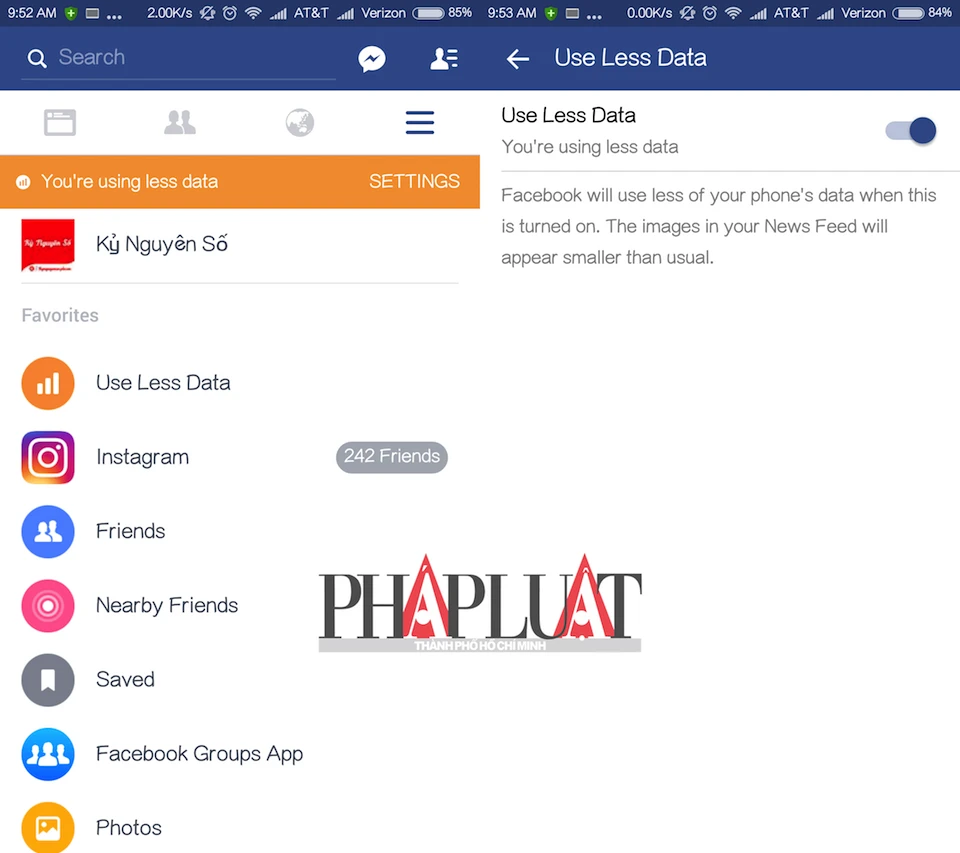This screenshot has height=853, width=960.
Task: Open the friend requests contacts icon
Action: 444,59
